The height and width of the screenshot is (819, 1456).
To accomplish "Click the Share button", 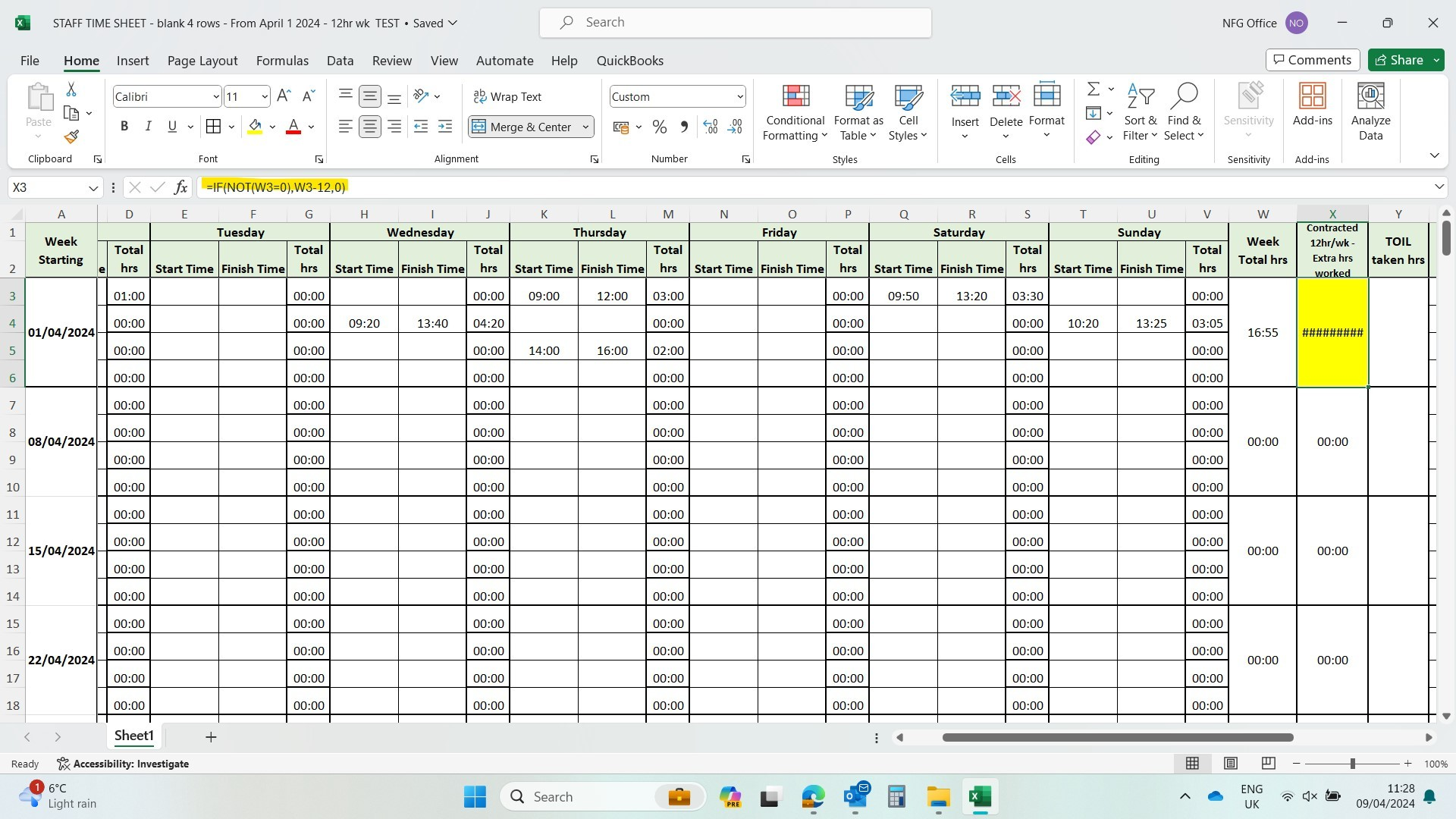I will point(1400,60).
